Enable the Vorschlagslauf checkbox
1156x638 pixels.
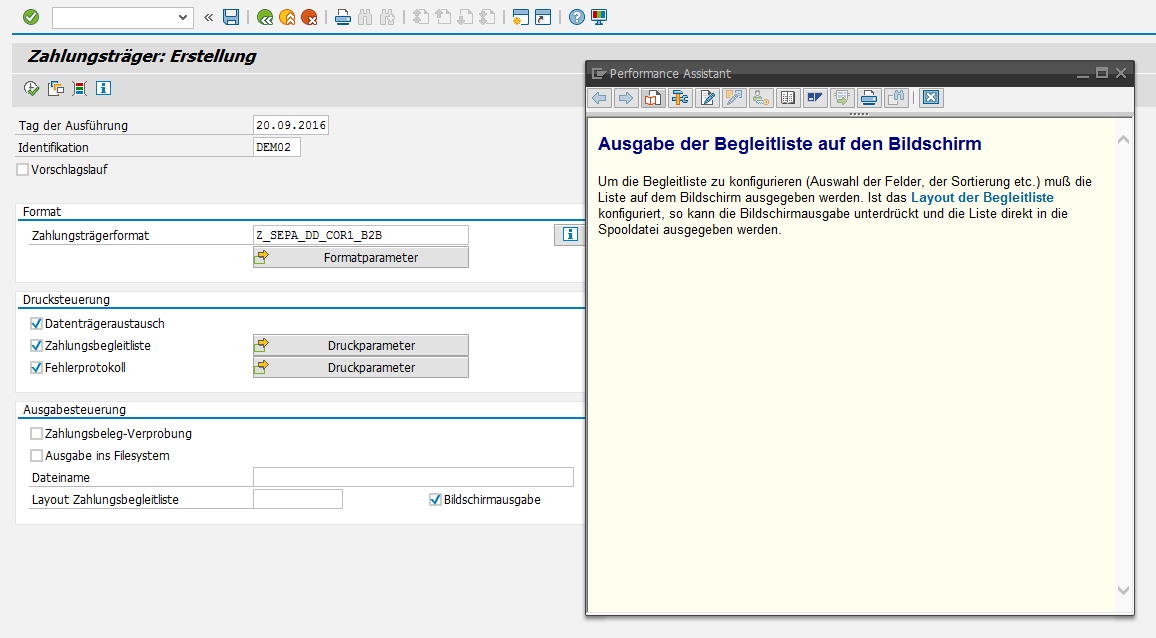[23, 170]
